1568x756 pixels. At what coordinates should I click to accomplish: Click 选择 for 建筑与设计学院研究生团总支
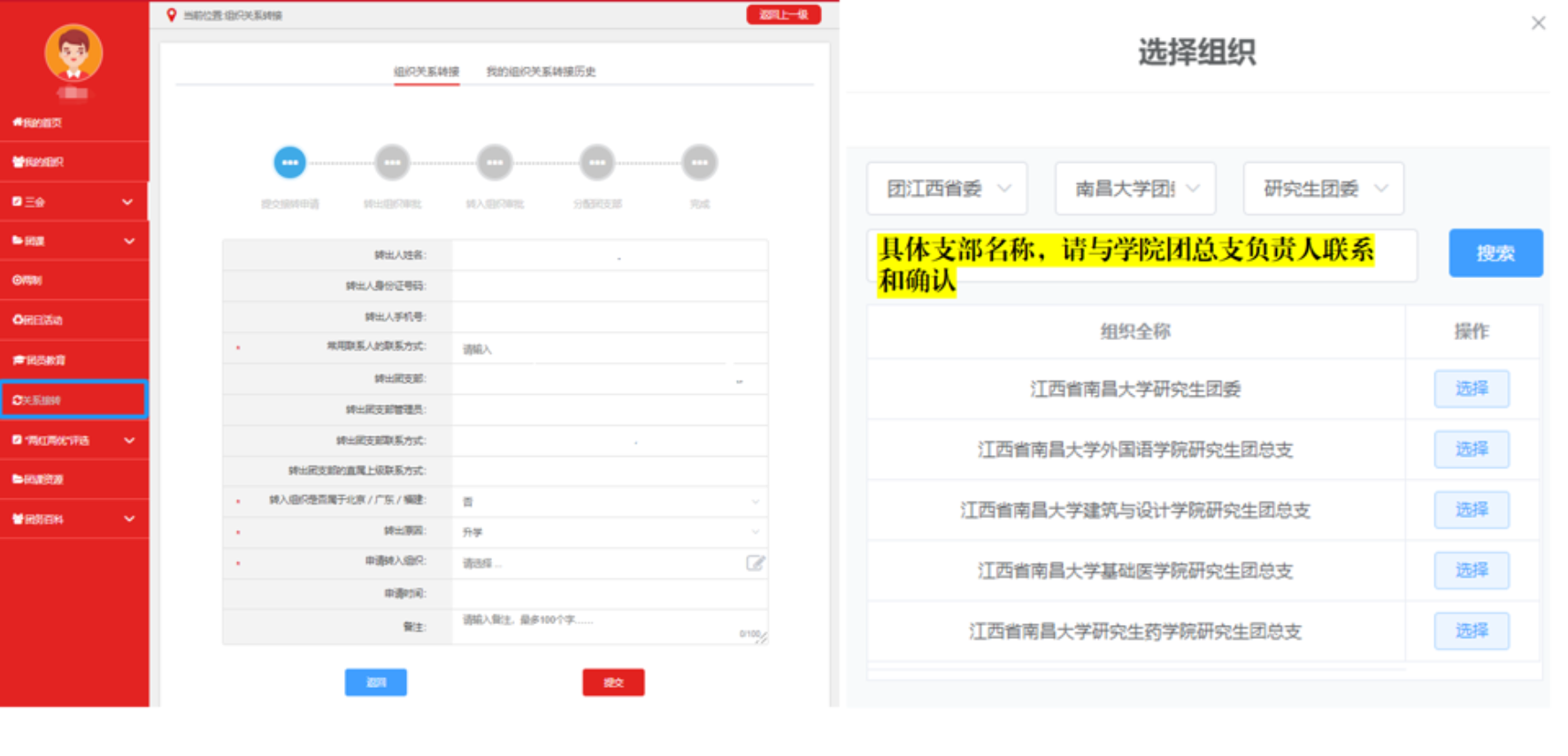coord(1472,510)
